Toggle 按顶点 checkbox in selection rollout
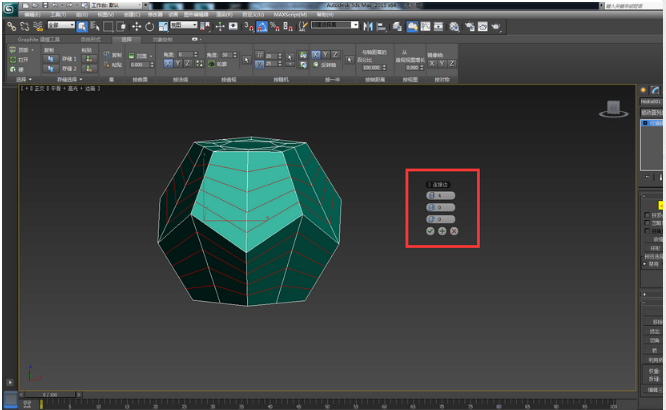 click(x=647, y=215)
